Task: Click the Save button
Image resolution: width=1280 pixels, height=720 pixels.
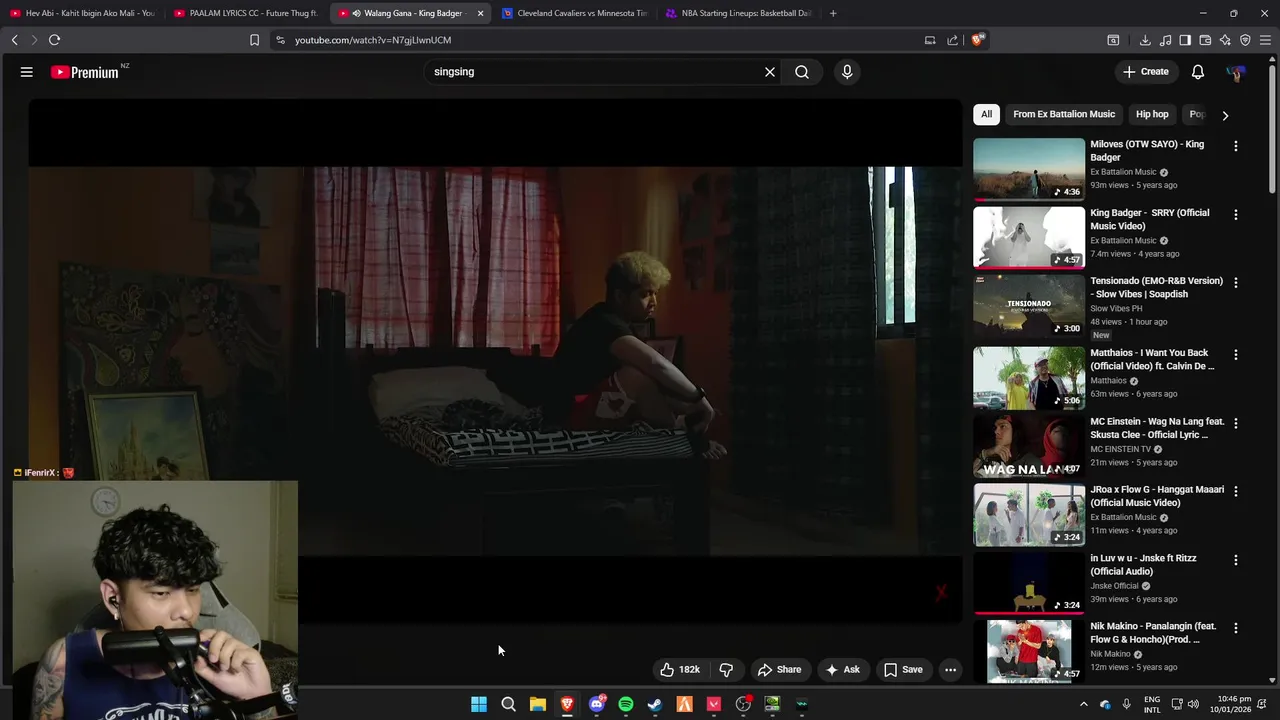Action: click(x=903, y=669)
